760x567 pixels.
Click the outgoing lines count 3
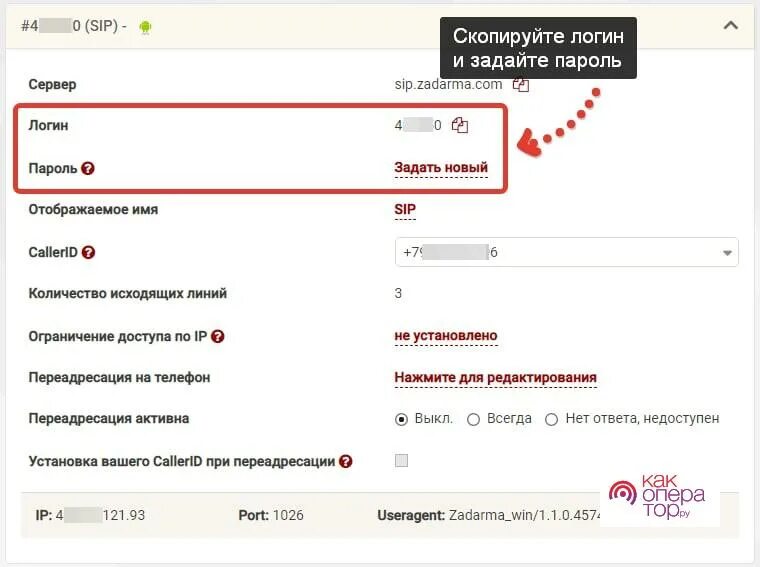398,294
